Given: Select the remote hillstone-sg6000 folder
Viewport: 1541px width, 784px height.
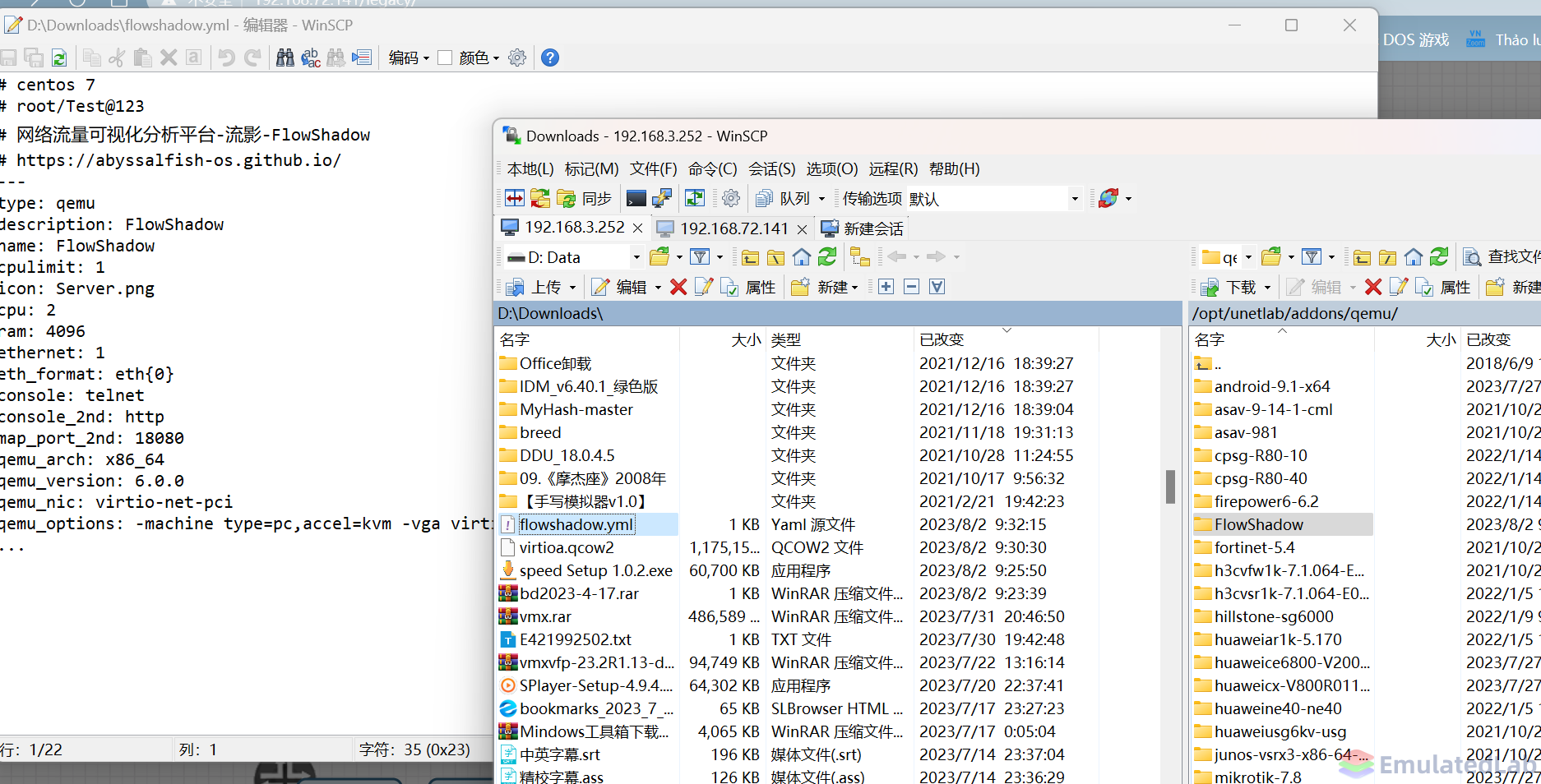Looking at the screenshot, I should pos(1274,616).
